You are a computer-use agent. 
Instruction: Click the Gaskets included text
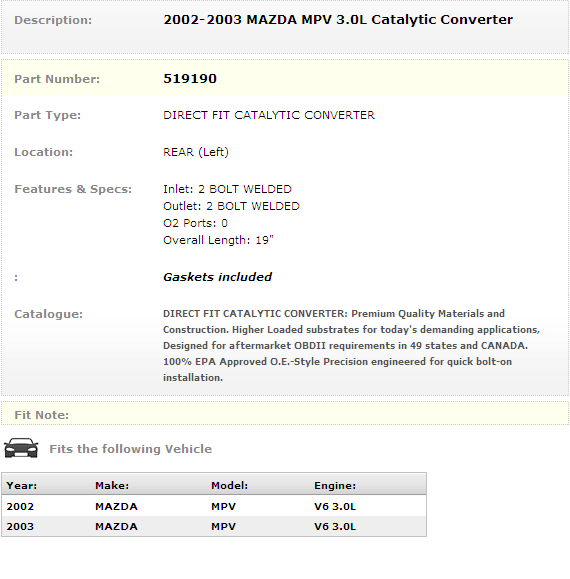(217, 277)
